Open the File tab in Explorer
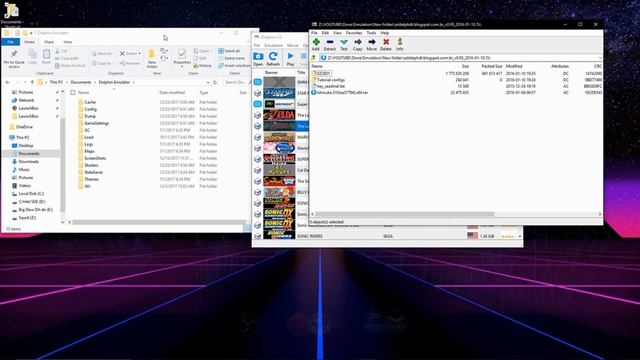The image size is (640, 360). pyautogui.click(x=11, y=42)
